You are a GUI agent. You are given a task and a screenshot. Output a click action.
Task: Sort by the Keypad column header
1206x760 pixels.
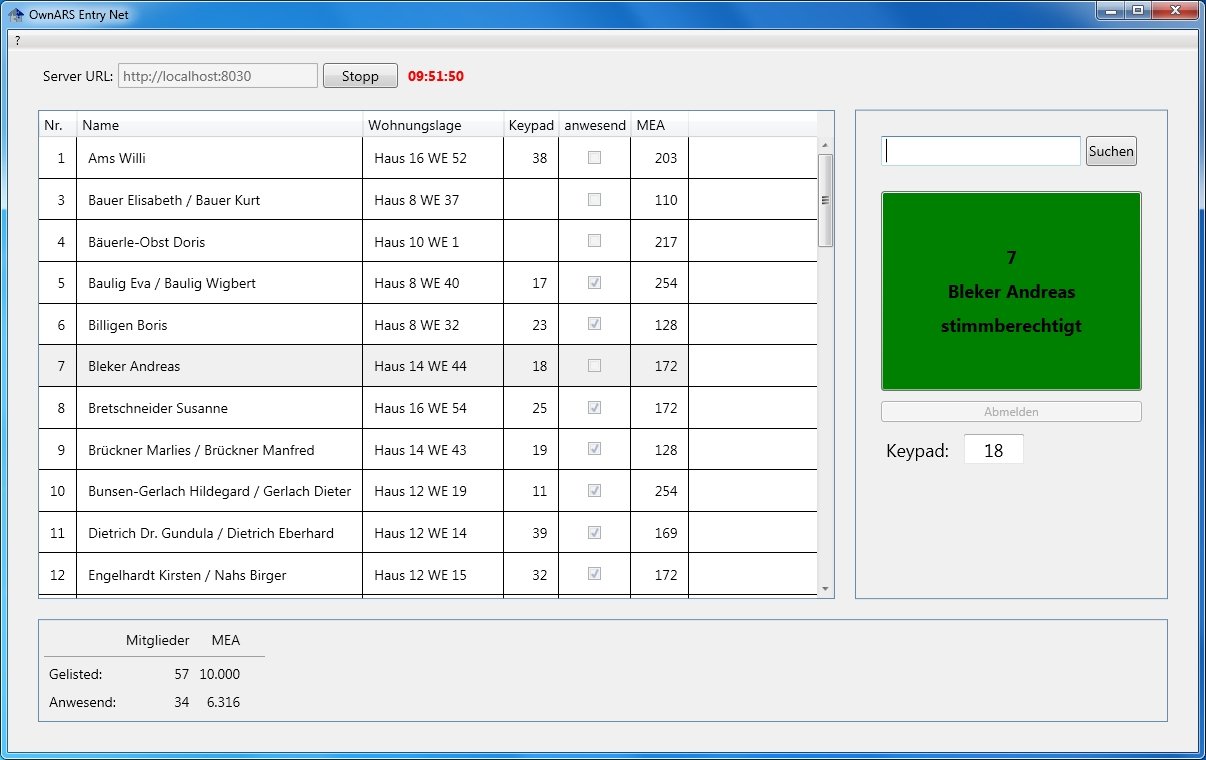[x=531, y=125]
